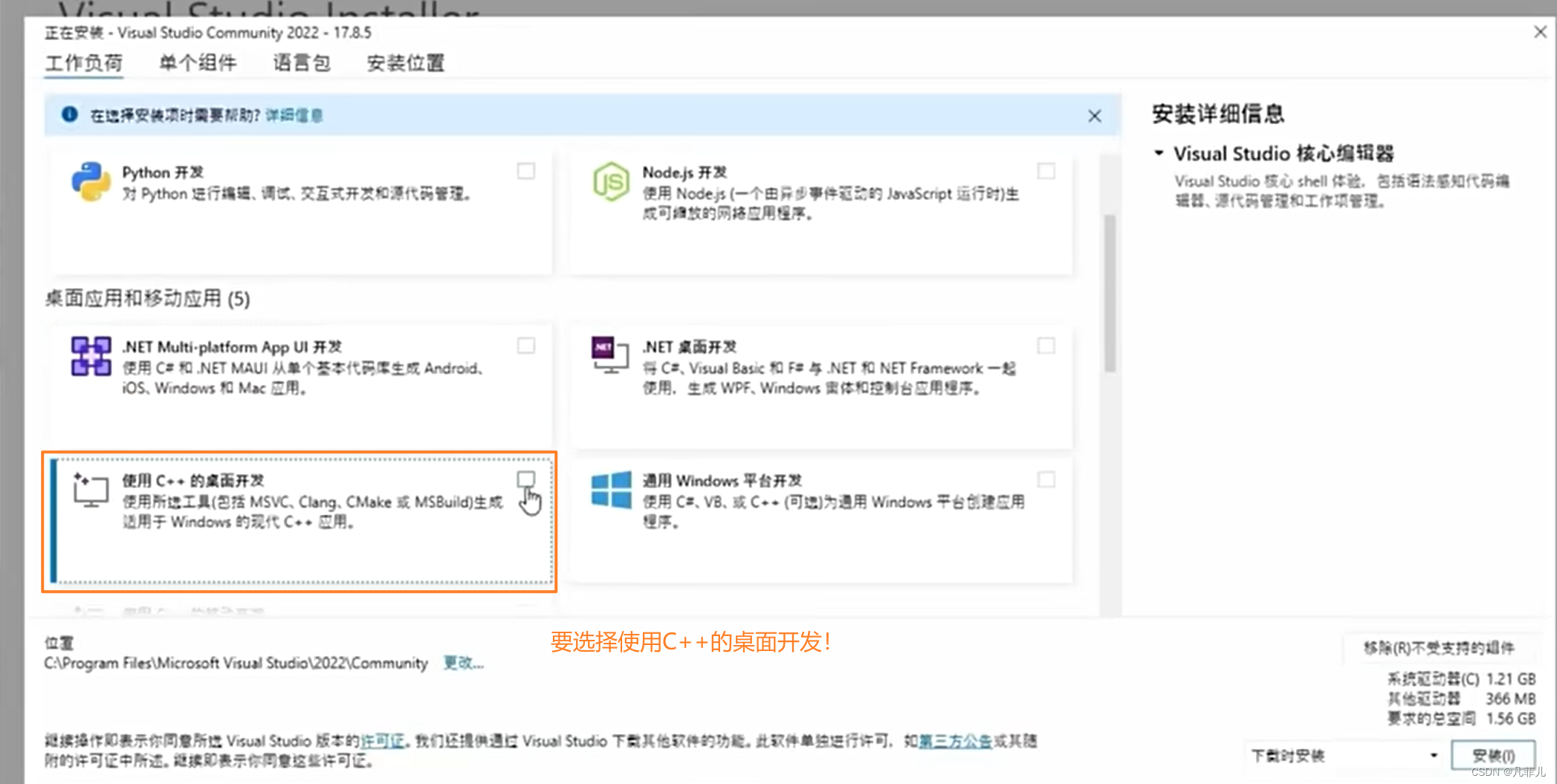
Task: Click the Universal Windows Platform logo icon
Action: point(611,490)
